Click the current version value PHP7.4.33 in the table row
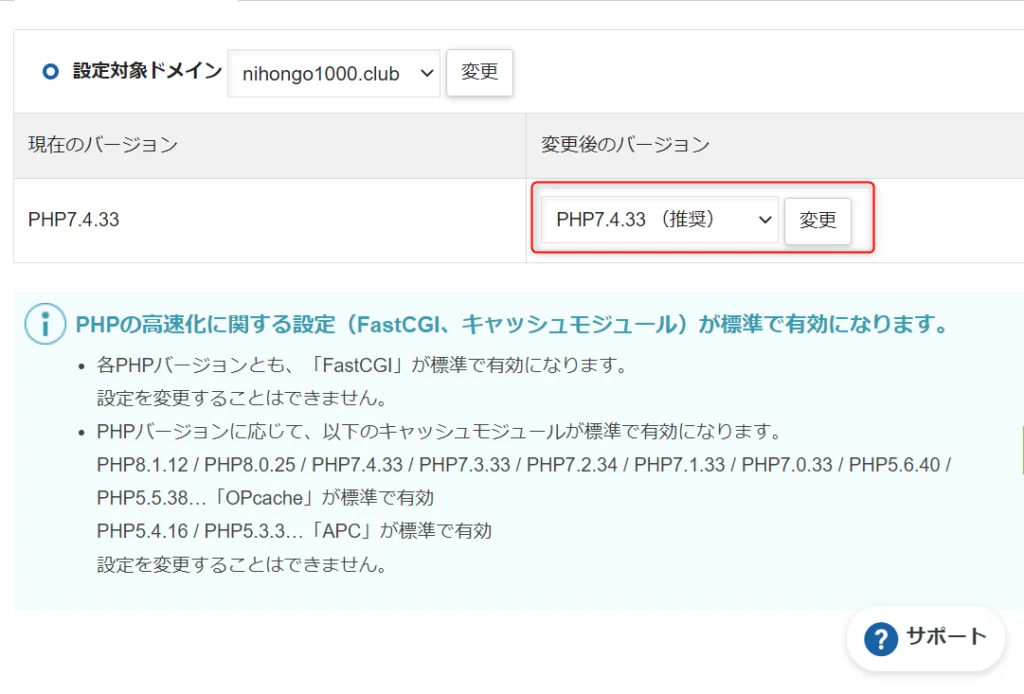 click(x=74, y=219)
